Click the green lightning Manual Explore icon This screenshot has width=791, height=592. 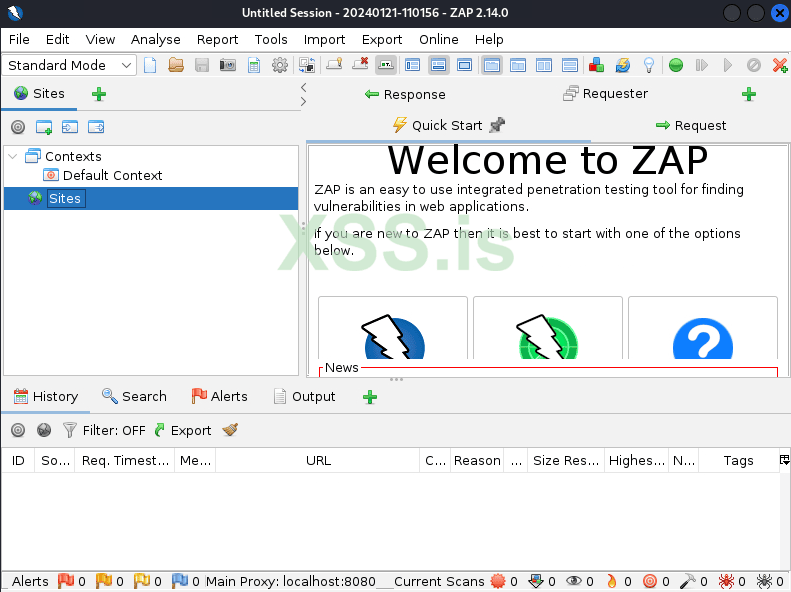[x=547, y=336]
